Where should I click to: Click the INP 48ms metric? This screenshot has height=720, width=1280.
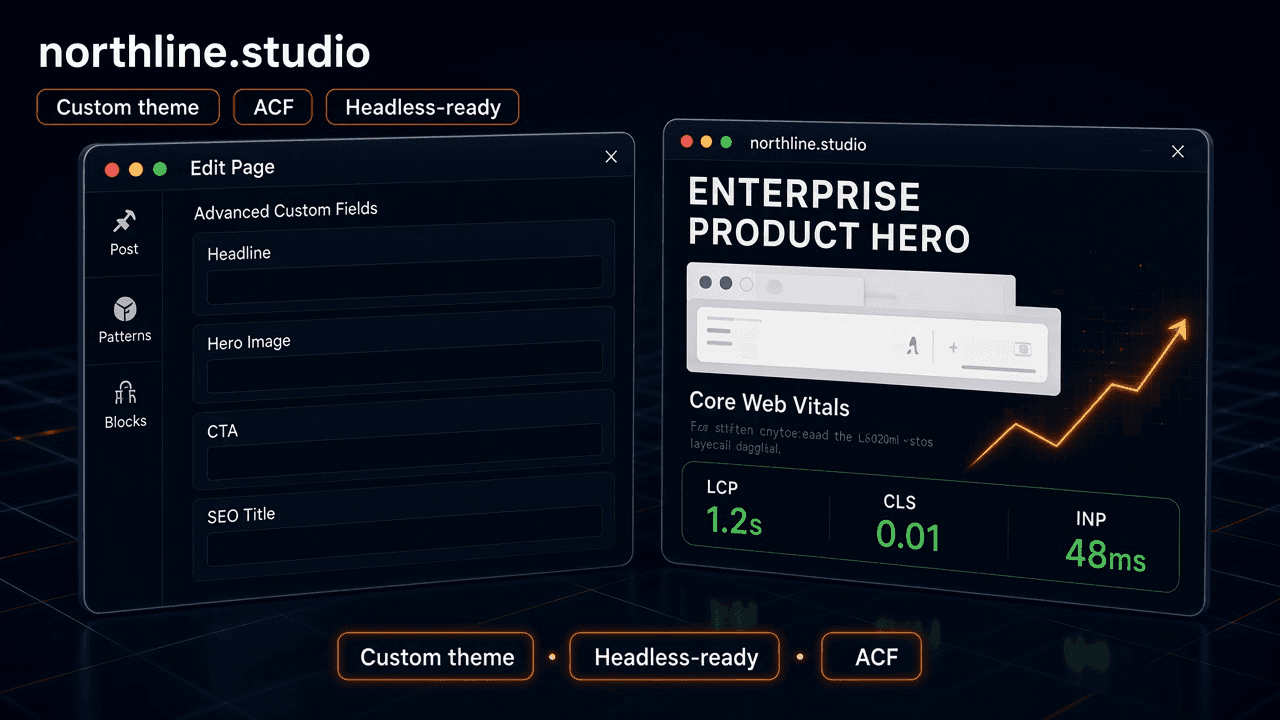(x=1105, y=544)
